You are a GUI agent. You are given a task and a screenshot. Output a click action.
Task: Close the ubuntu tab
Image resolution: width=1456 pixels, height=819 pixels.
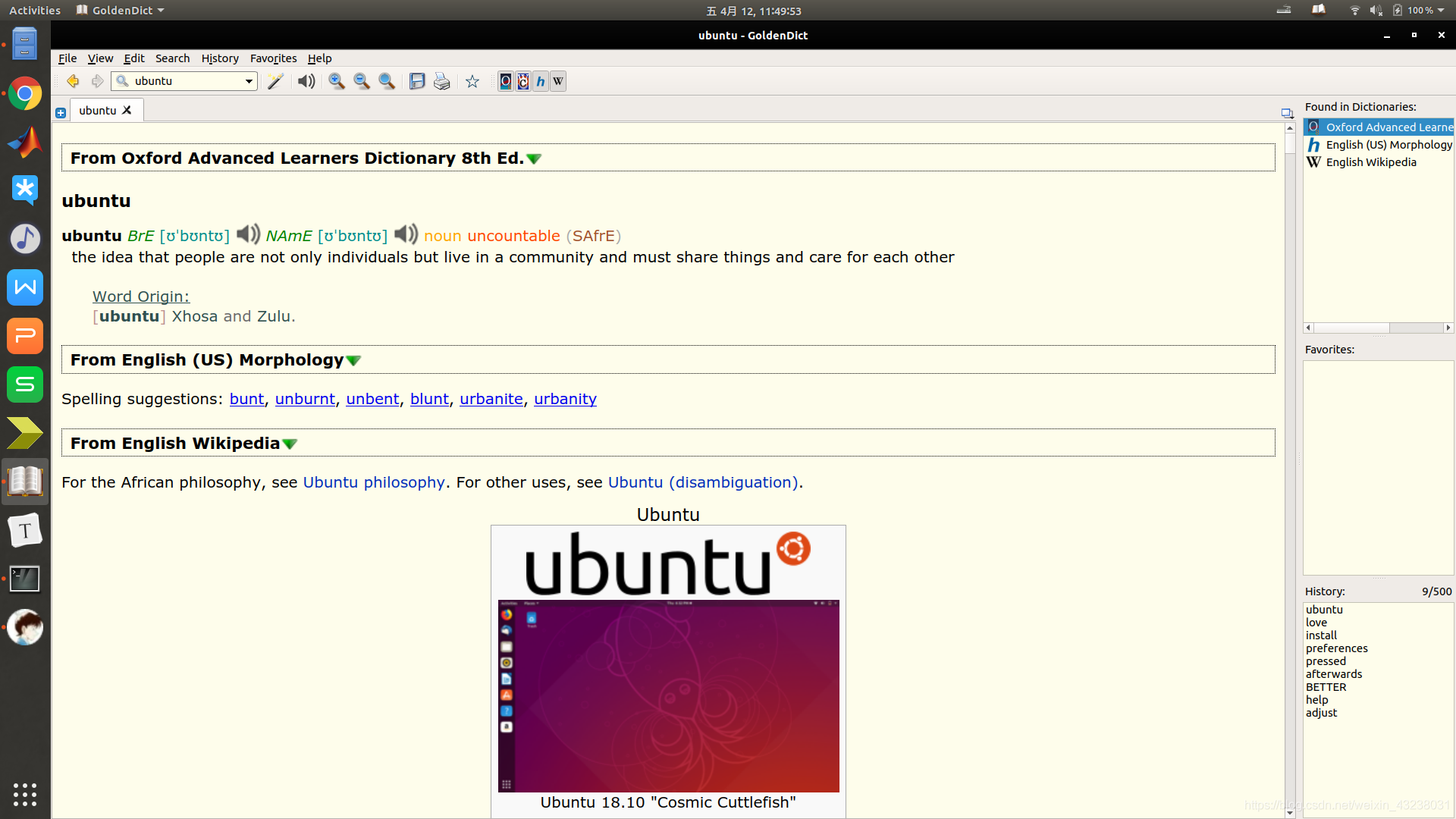(x=127, y=110)
